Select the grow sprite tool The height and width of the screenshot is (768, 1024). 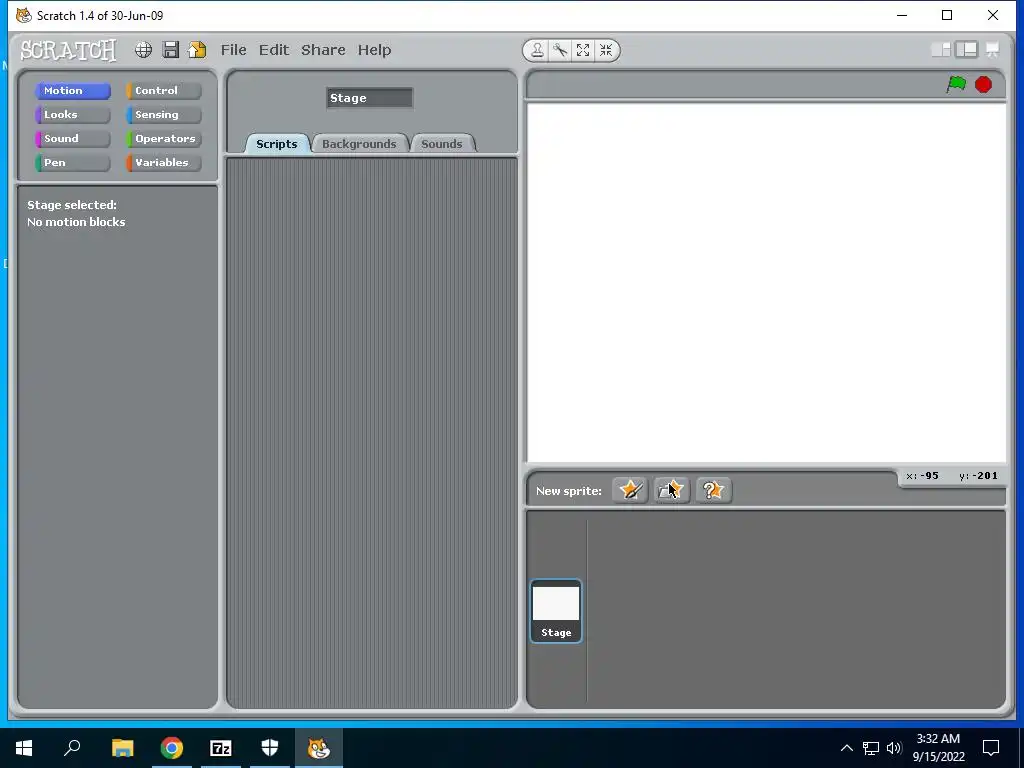point(583,50)
